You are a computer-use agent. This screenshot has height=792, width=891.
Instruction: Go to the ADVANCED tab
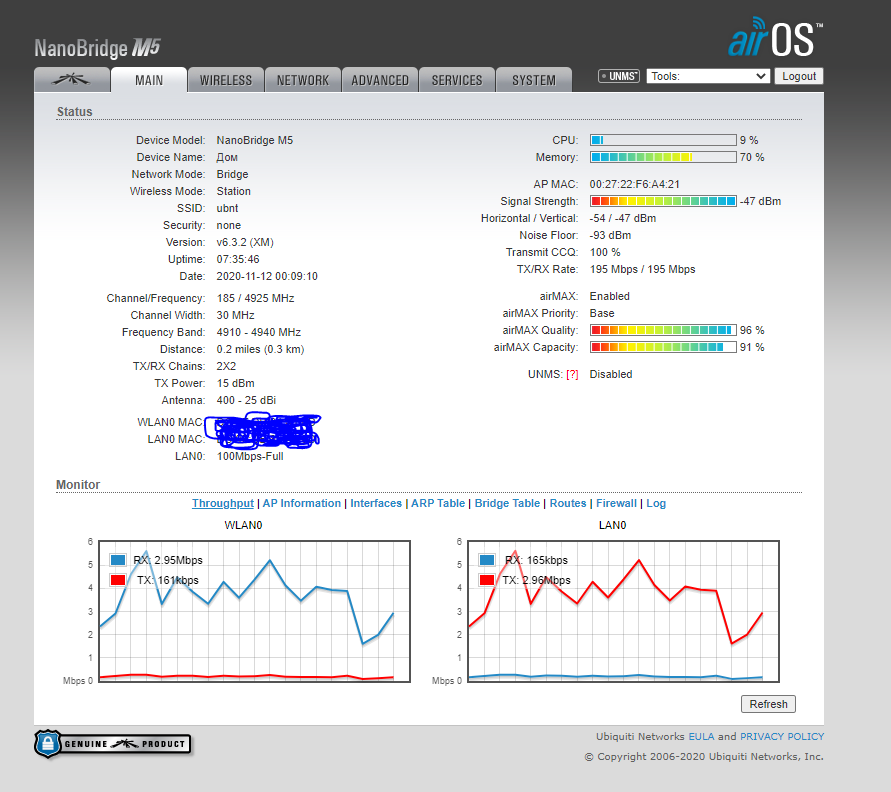click(x=380, y=80)
